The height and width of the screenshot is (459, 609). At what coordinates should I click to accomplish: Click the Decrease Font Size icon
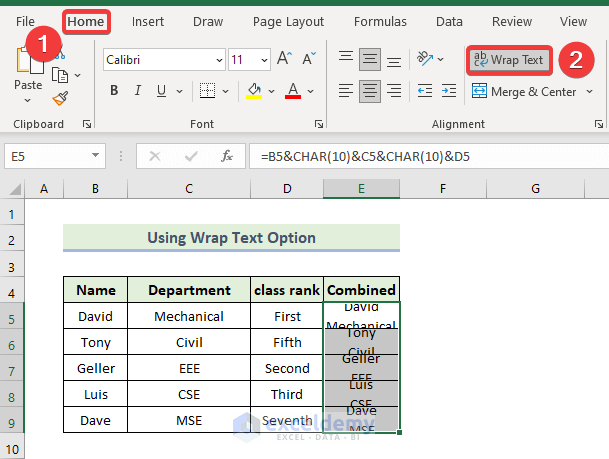306,60
